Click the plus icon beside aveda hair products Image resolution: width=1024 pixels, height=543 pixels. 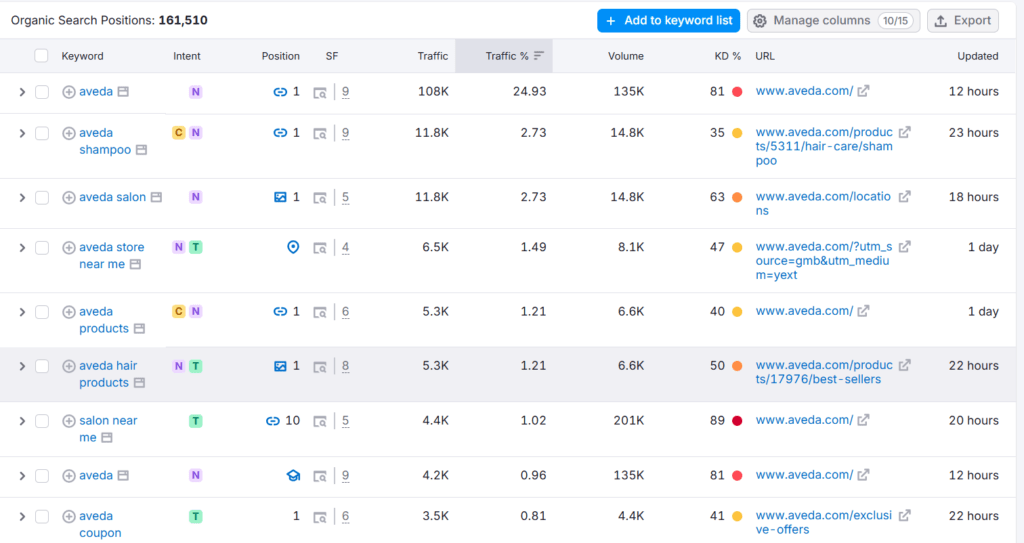pyautogui.click(x=69, y=367)
